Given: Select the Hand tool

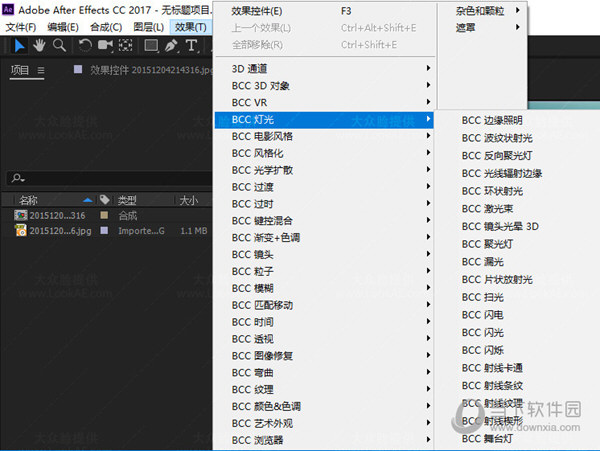Looking at the screenshot, I should point(39,46).
